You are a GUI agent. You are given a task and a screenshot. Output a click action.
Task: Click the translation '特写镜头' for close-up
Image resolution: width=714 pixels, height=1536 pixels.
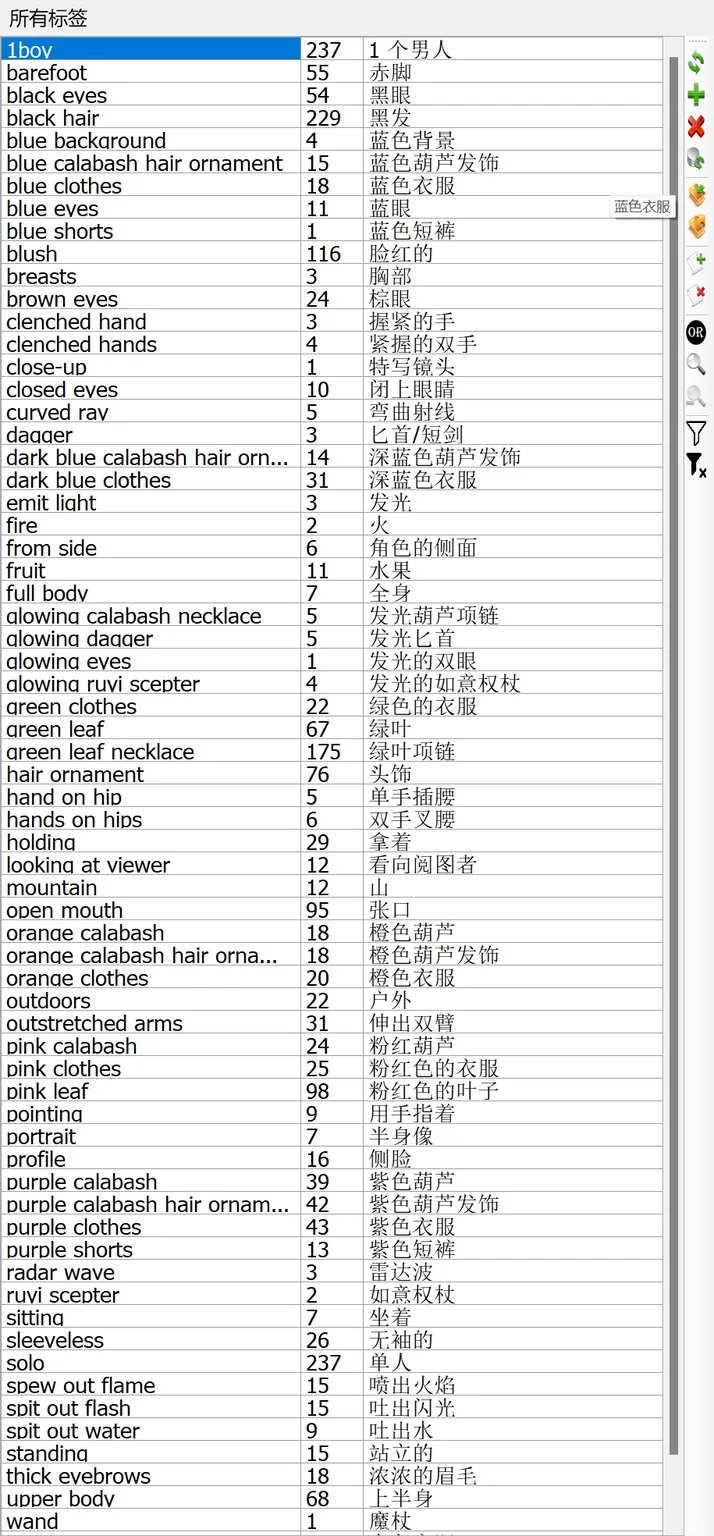tap(413, 366)
